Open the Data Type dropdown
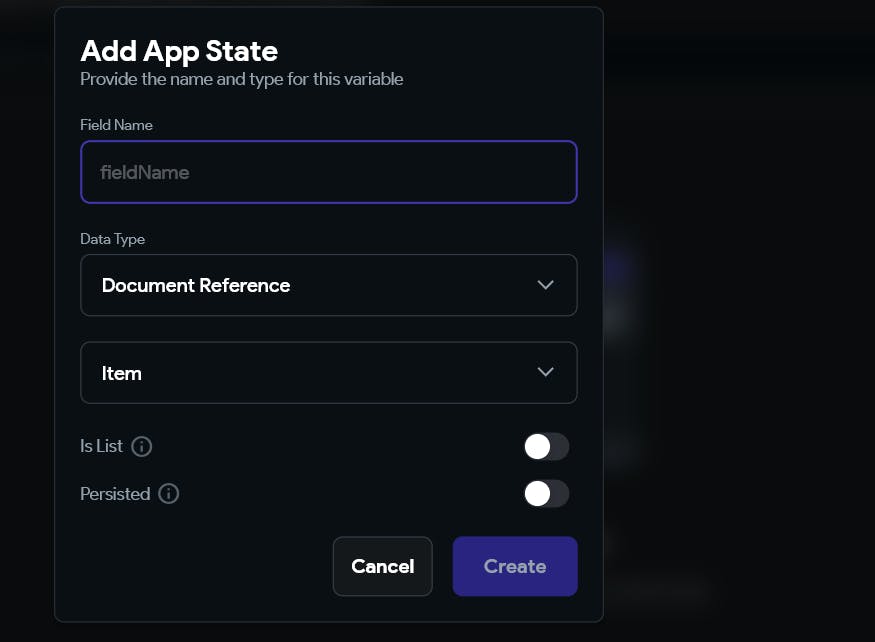The height and width of the screenshot is (642, 875). point(328,285)
